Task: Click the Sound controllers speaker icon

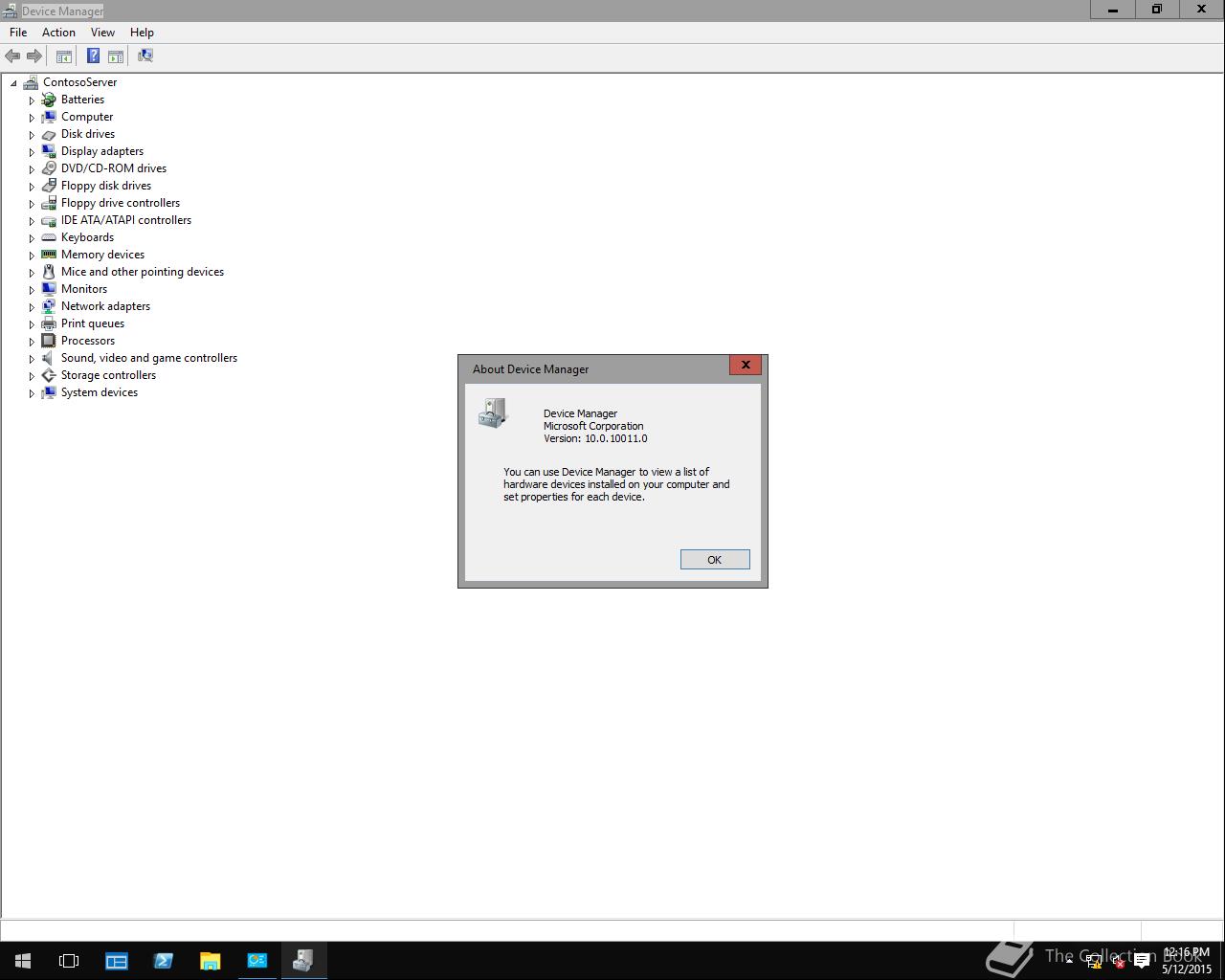Action: point(49,358)
